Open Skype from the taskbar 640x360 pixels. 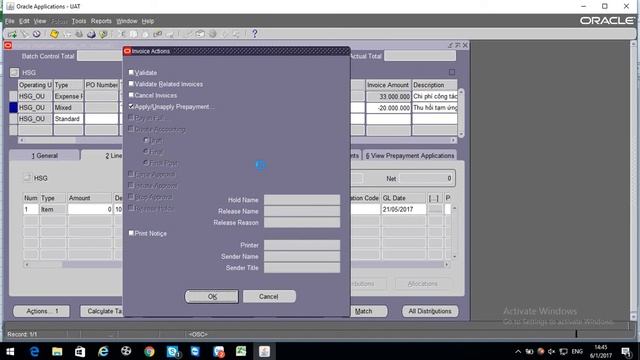173,351
